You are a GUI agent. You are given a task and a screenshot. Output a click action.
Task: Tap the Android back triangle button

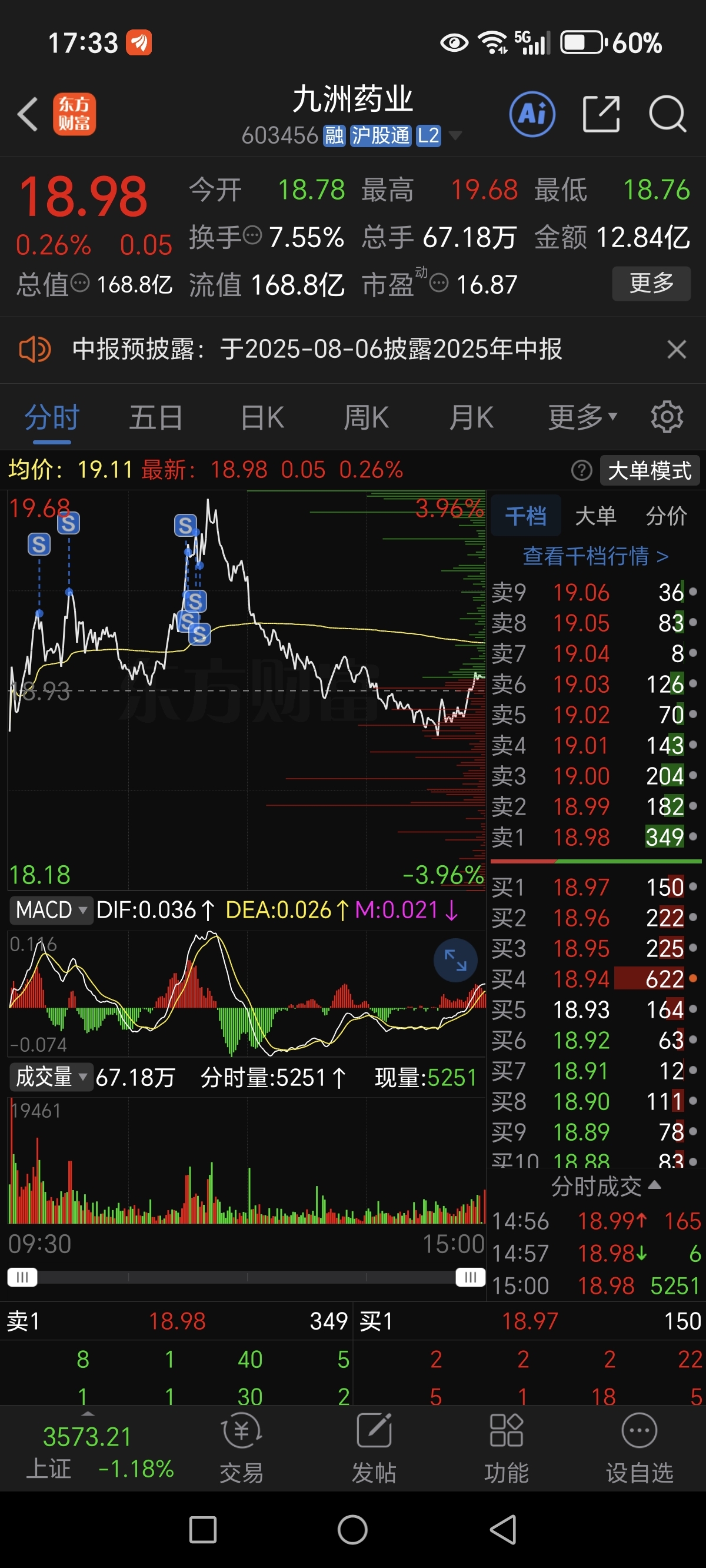504,1530
